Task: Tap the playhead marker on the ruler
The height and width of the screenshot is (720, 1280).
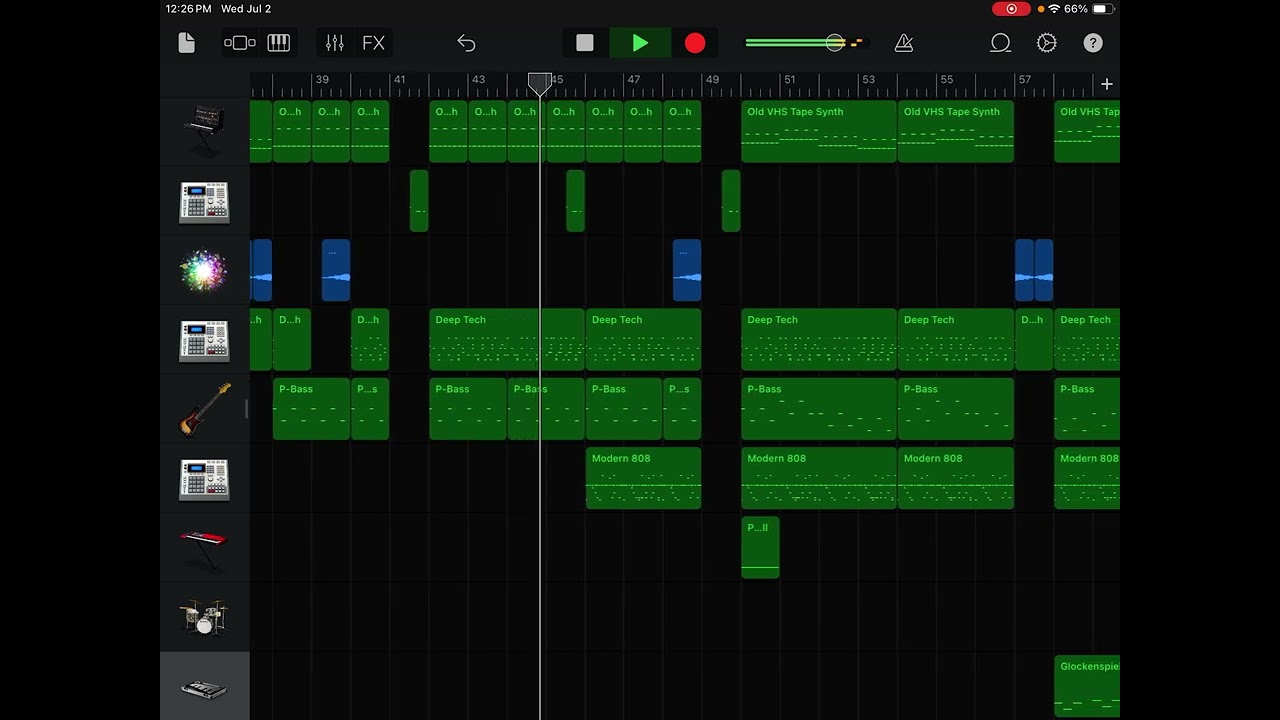Action: tap(539, 84)
